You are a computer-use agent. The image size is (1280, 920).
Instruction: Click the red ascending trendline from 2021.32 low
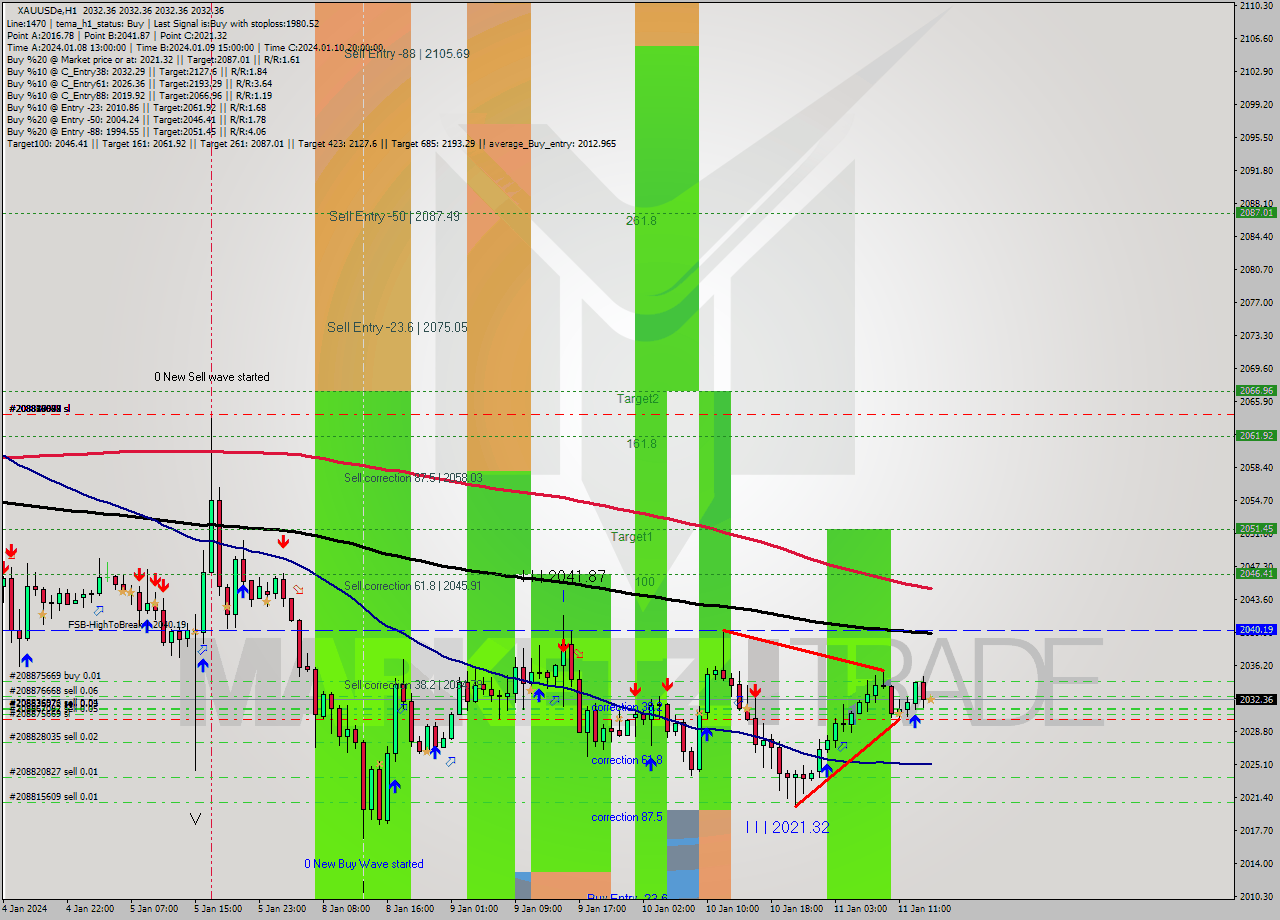point(846,762)
